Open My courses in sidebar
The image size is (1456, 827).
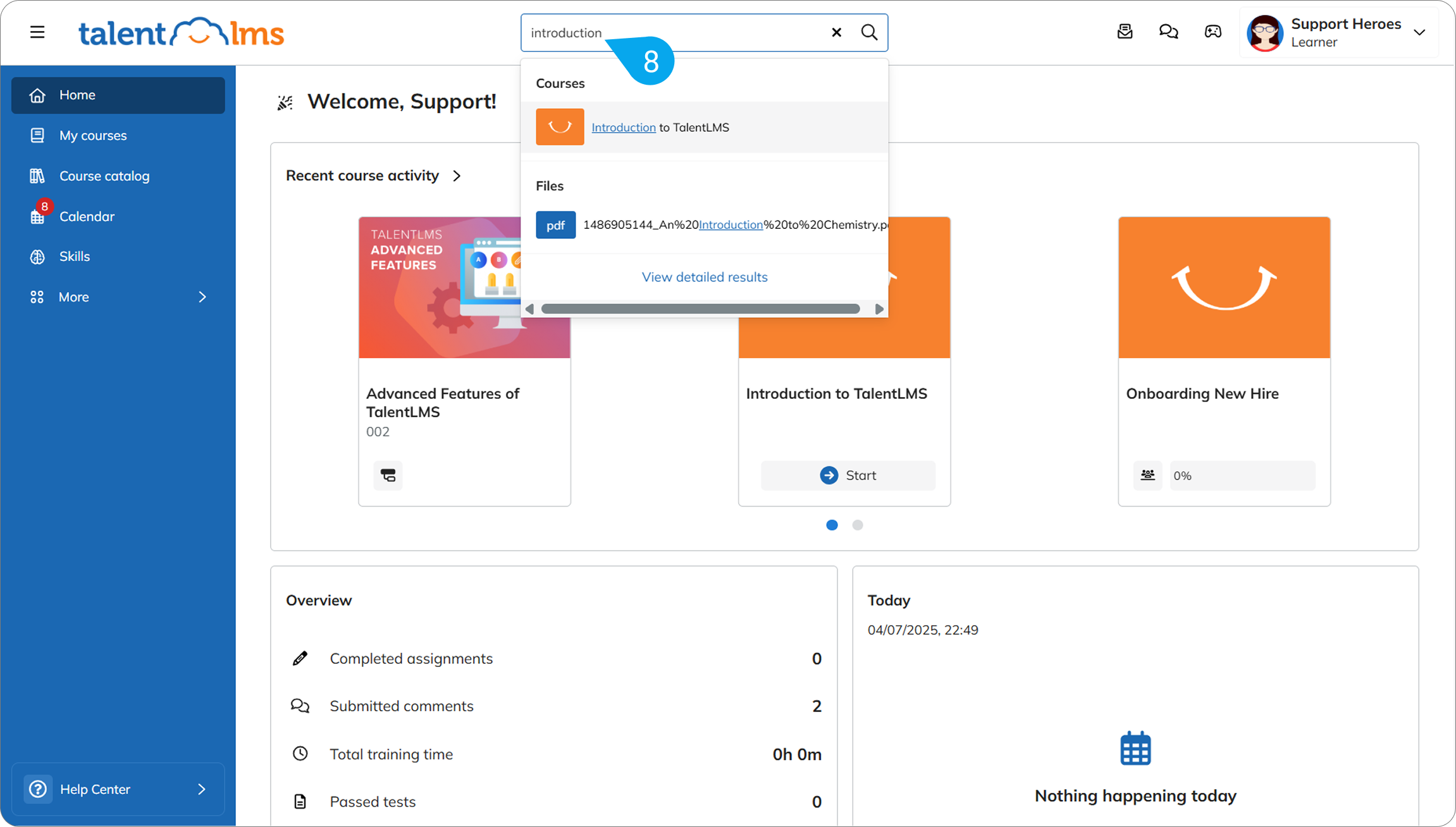[118, 135]
